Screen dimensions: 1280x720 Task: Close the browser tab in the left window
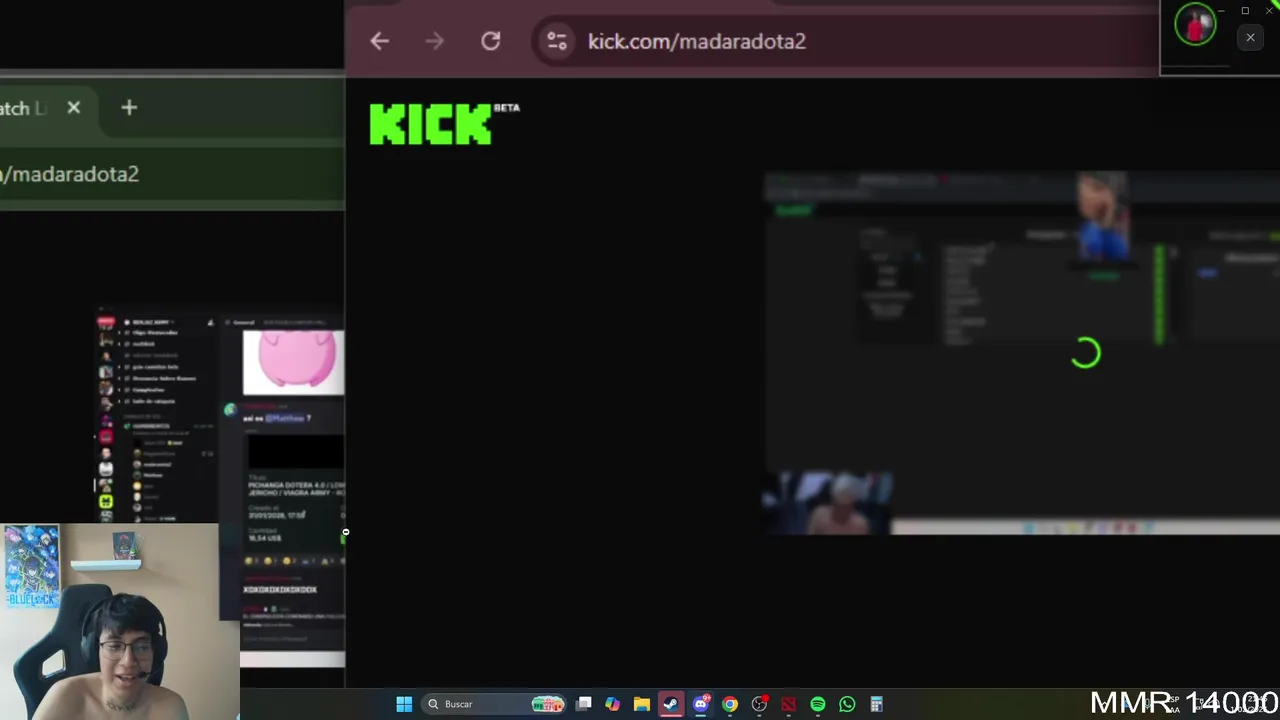[x=74, y=107]
